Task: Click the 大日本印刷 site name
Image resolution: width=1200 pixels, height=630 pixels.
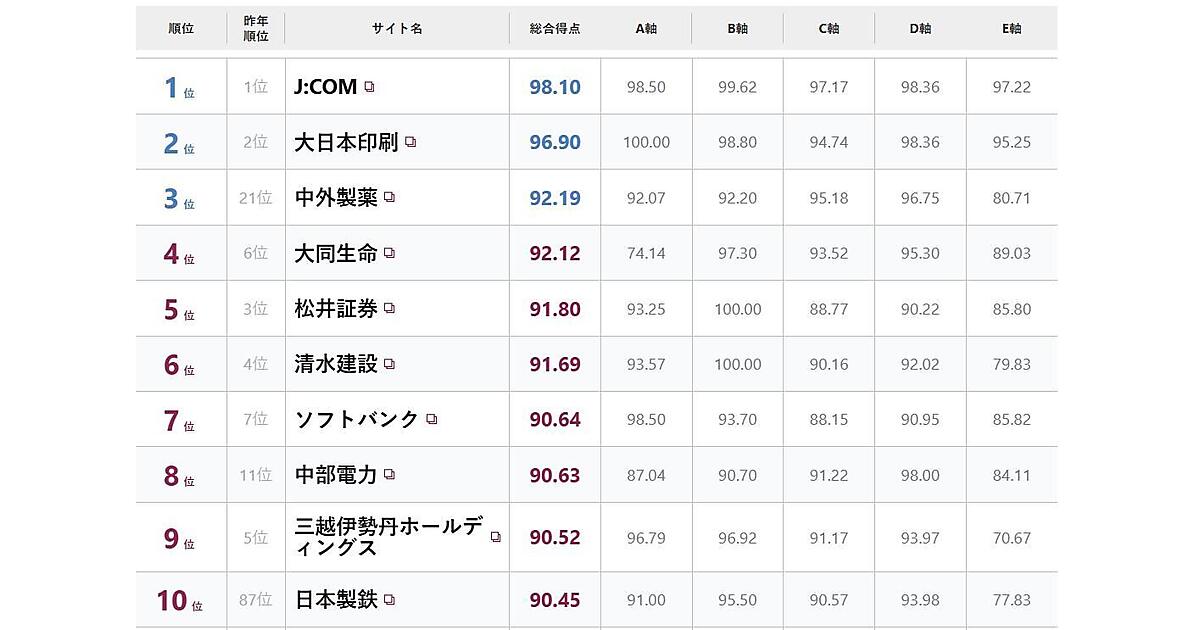Action: [346, 143]
